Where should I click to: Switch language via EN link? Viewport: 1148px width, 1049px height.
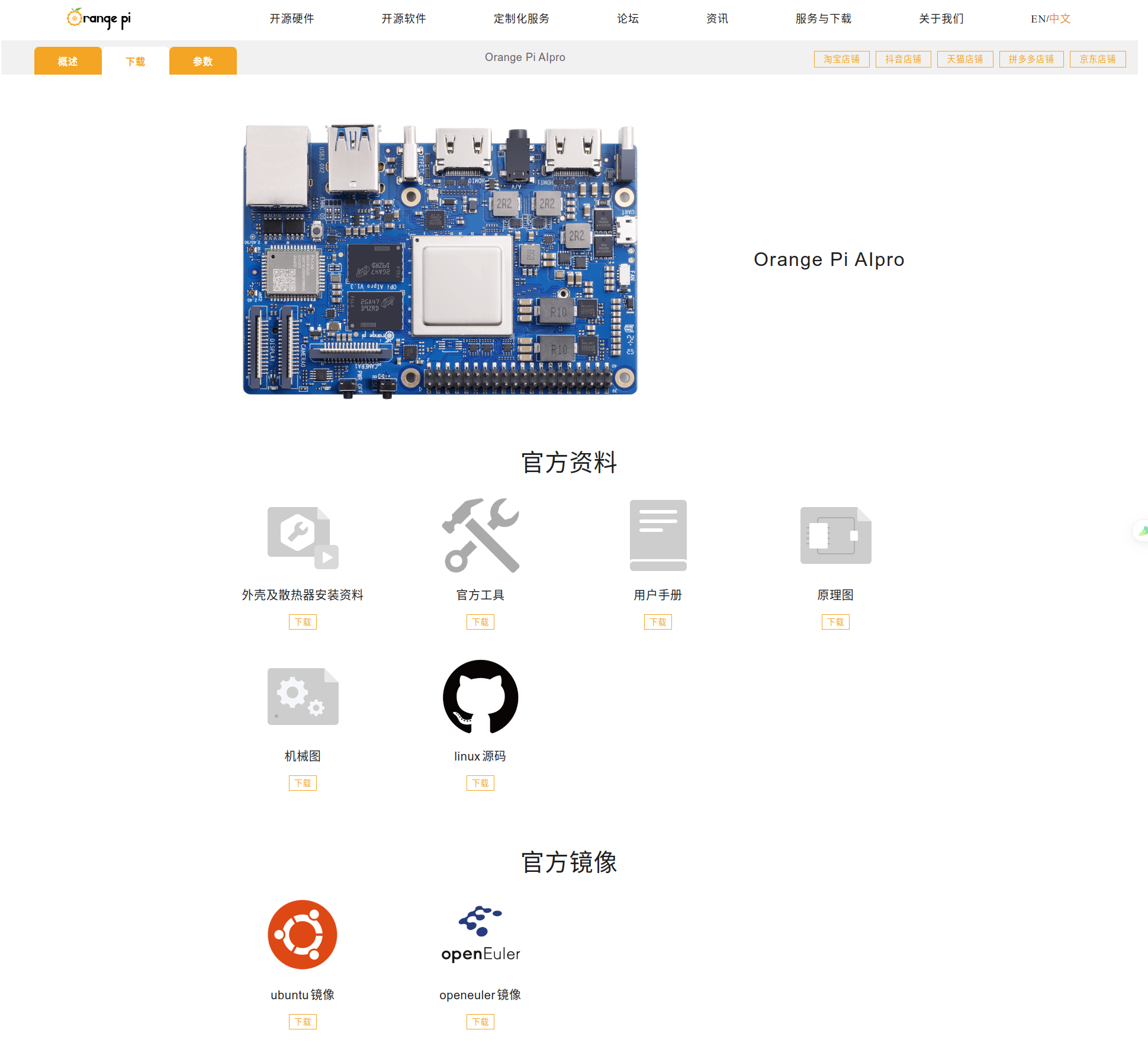(x=1037, y=19)
